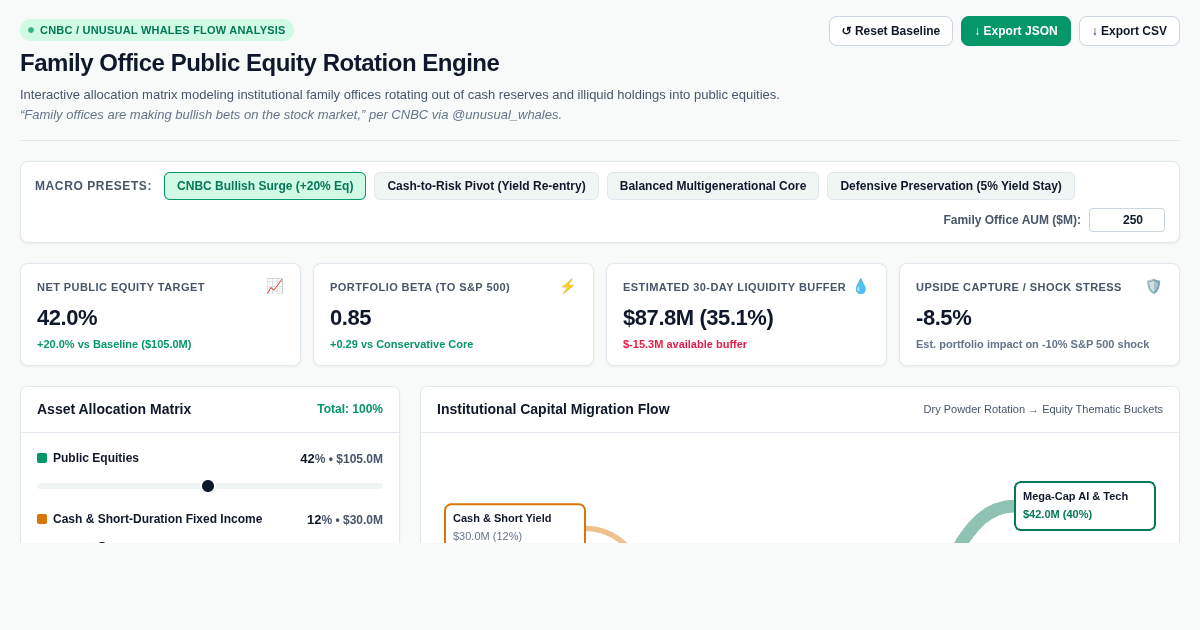Click the -8.5% shock stress value
The width and height of the screenshot is (1200, 630).
click(944, 318)
